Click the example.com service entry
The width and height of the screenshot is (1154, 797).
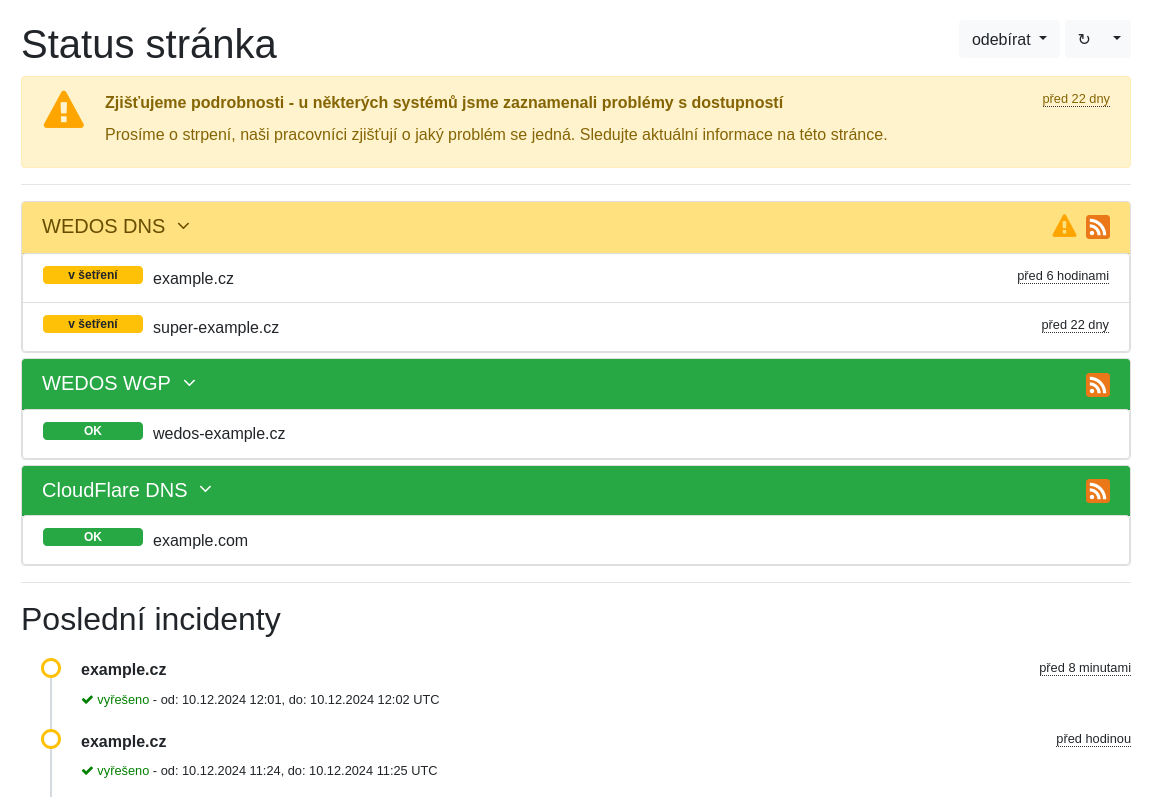[x=200, y=540]
